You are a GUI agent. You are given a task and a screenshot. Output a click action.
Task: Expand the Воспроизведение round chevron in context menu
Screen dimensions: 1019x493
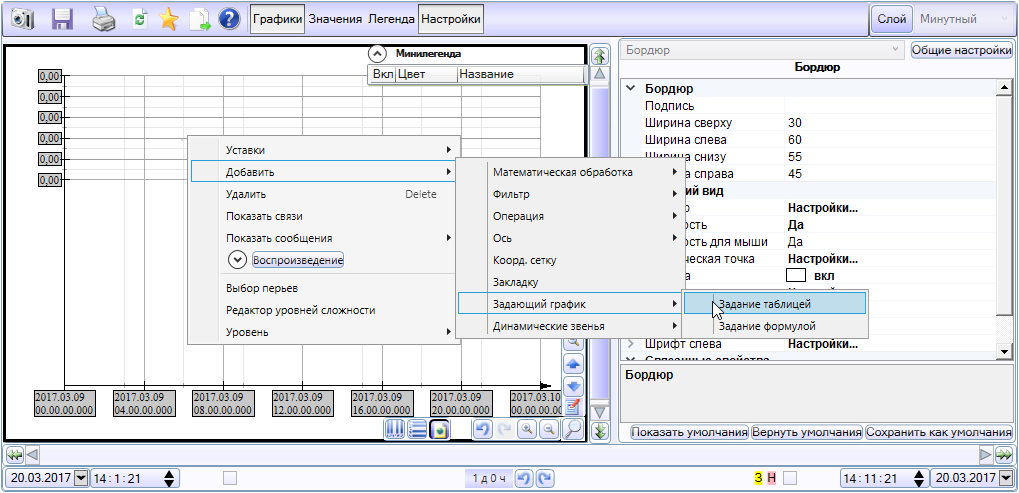coord(238,260)
